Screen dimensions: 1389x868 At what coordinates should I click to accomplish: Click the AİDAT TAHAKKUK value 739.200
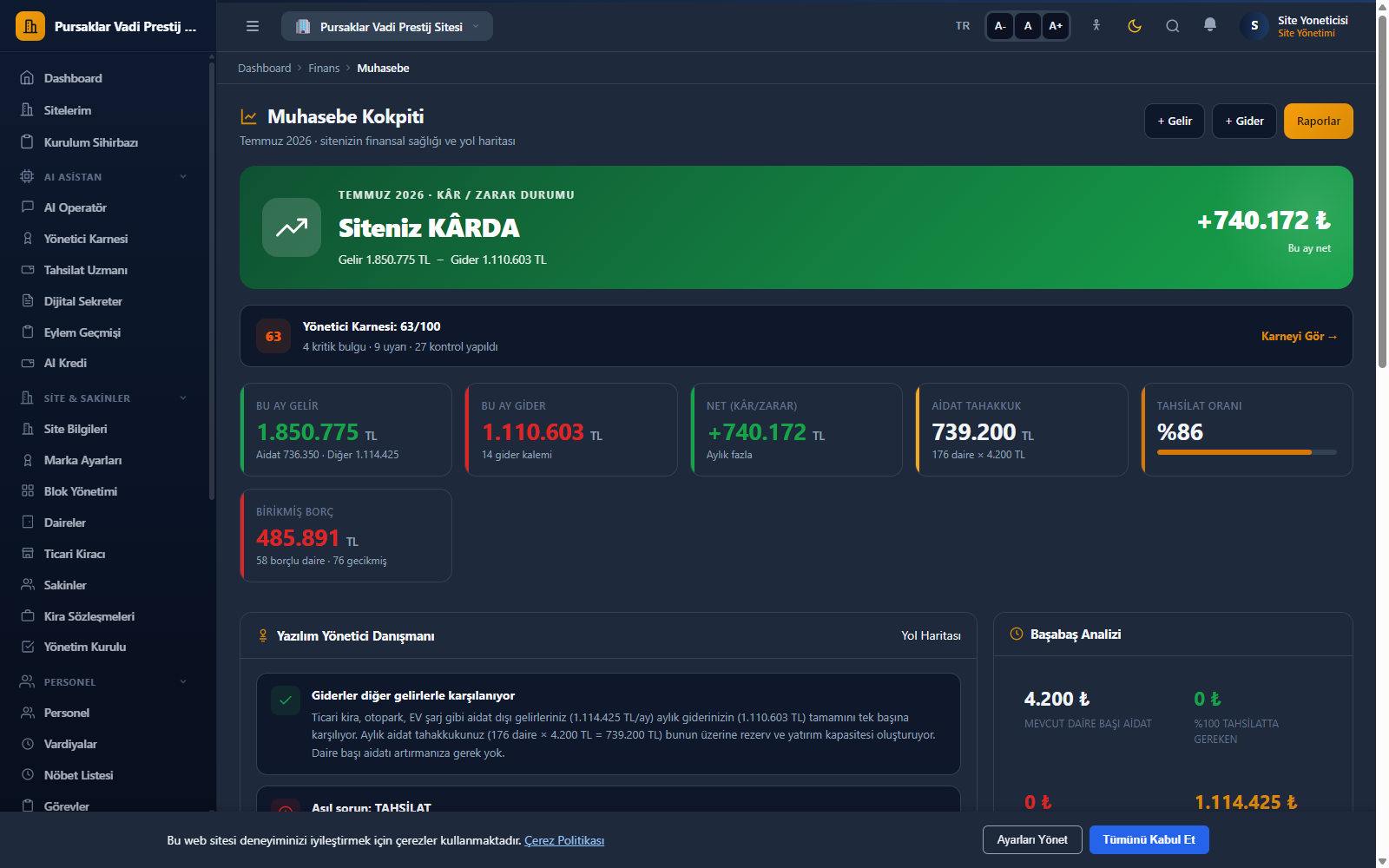click(973, 431)
